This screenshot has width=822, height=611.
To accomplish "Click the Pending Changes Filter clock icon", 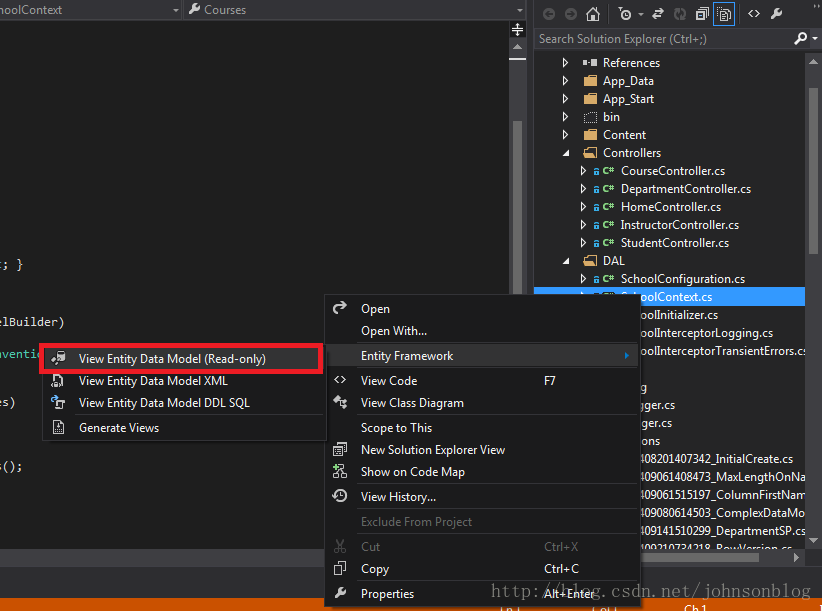I will (626, 14).
